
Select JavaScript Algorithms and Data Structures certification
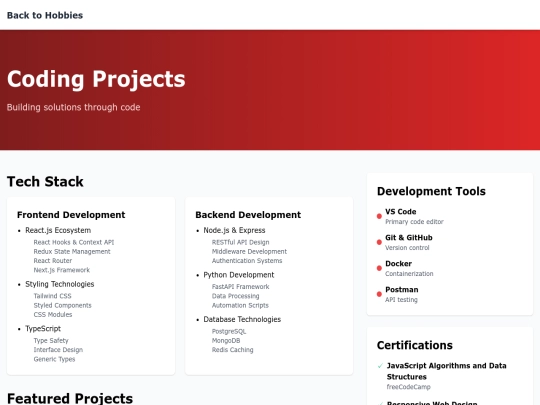(446, 371)
